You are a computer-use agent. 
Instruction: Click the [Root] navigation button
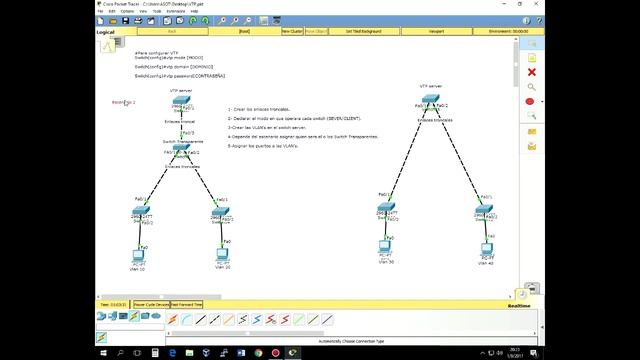pos(244,31)
